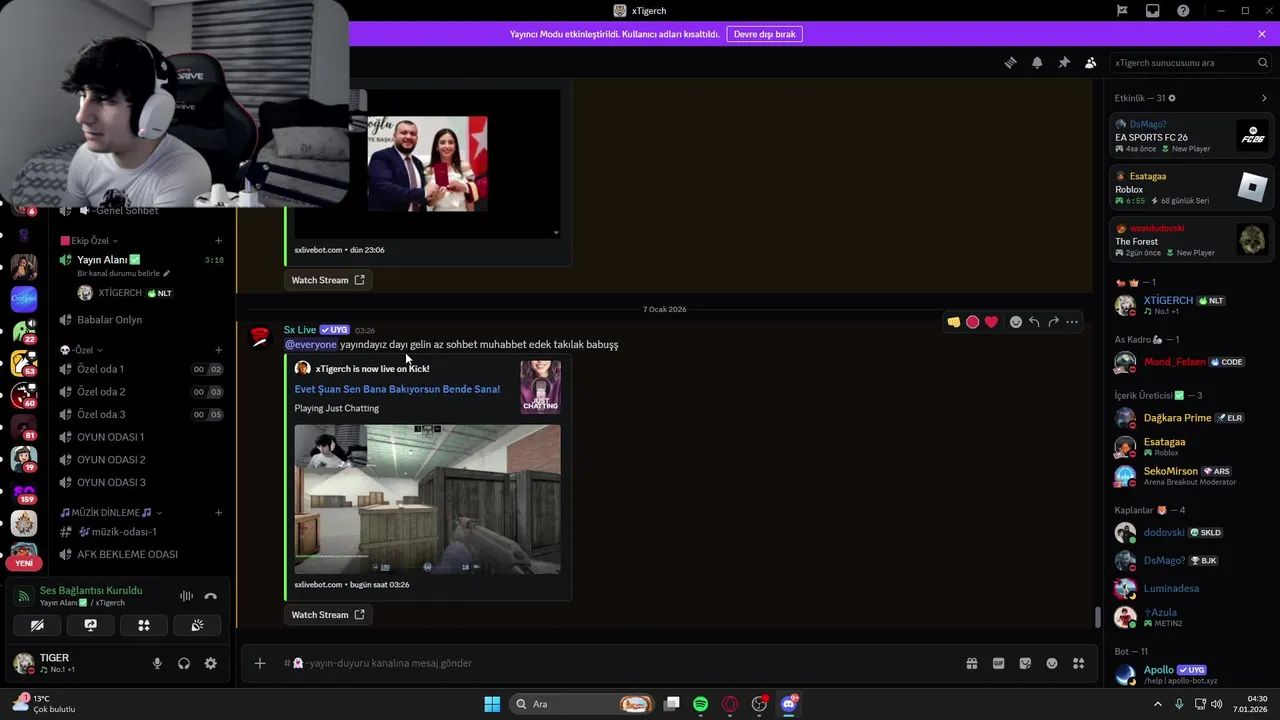Viewport: 1280px width, 720px height.
Task: Open Dağkara Prime member profile
Action: [x=1190, y=418]
